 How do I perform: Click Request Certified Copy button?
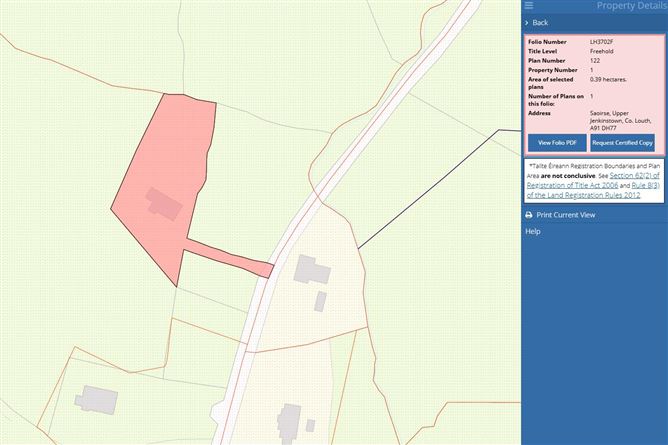click(x=622, y=143)
